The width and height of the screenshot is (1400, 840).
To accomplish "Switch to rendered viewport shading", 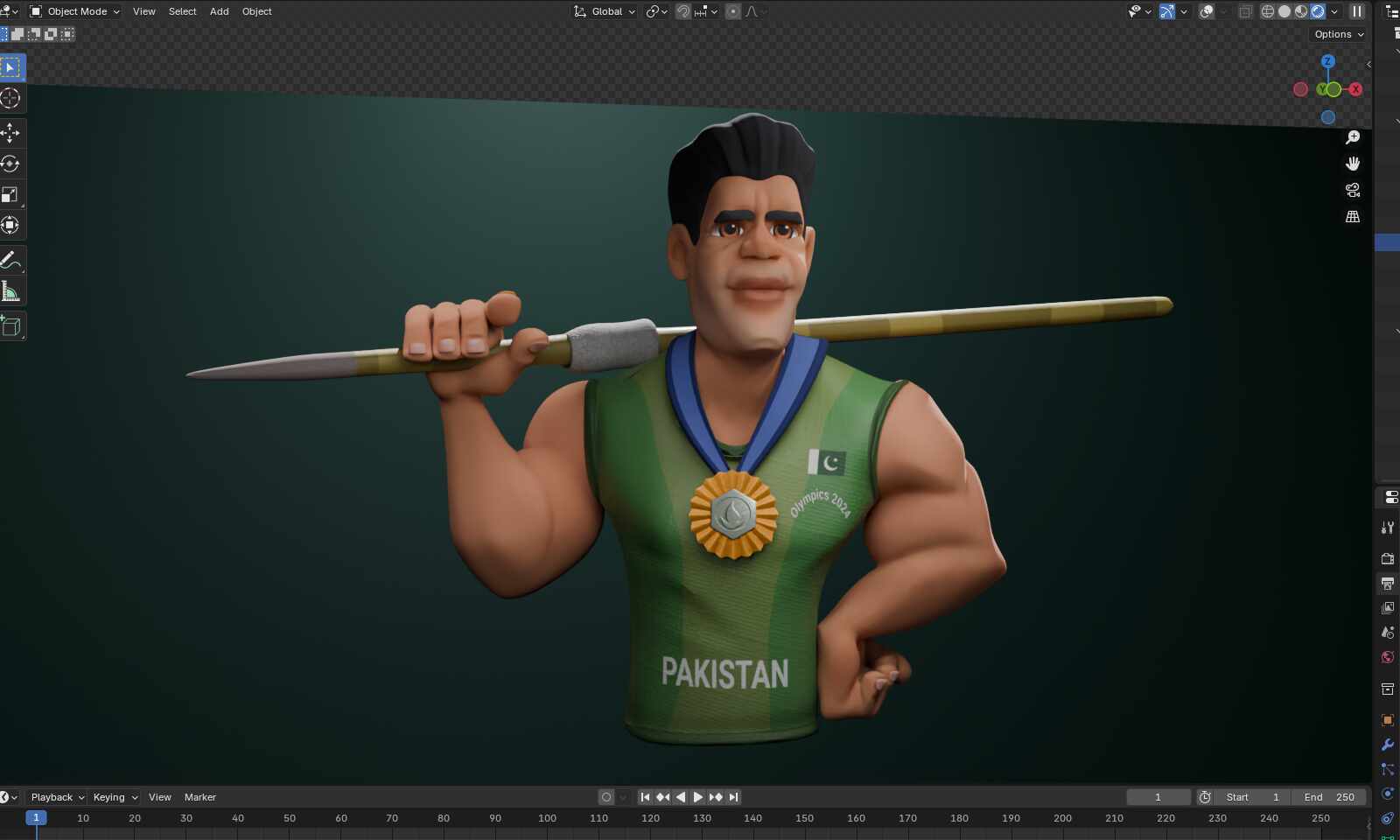I will coord(1318,11).
